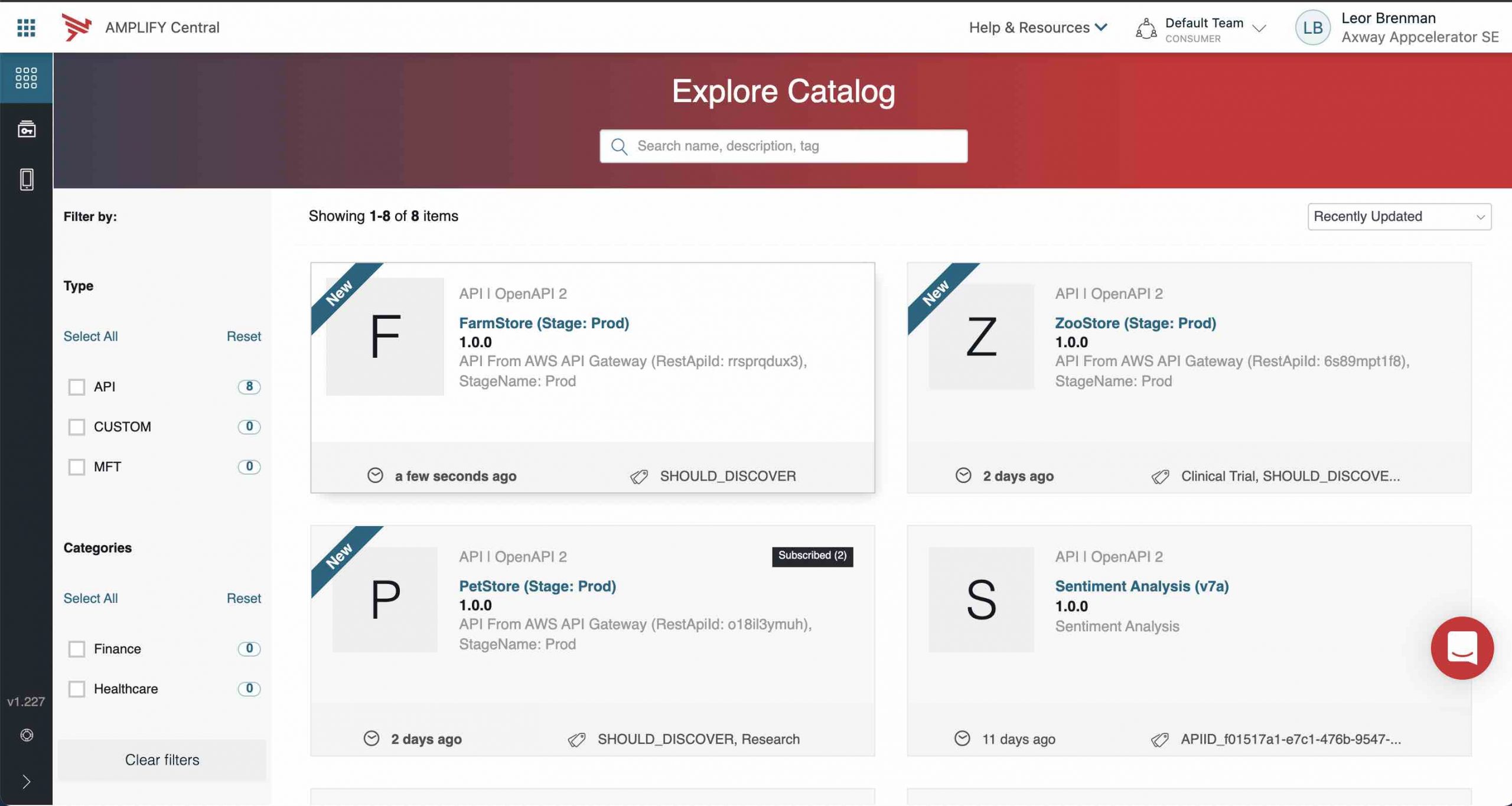Click the v1.227 version label

coord(26,701)
